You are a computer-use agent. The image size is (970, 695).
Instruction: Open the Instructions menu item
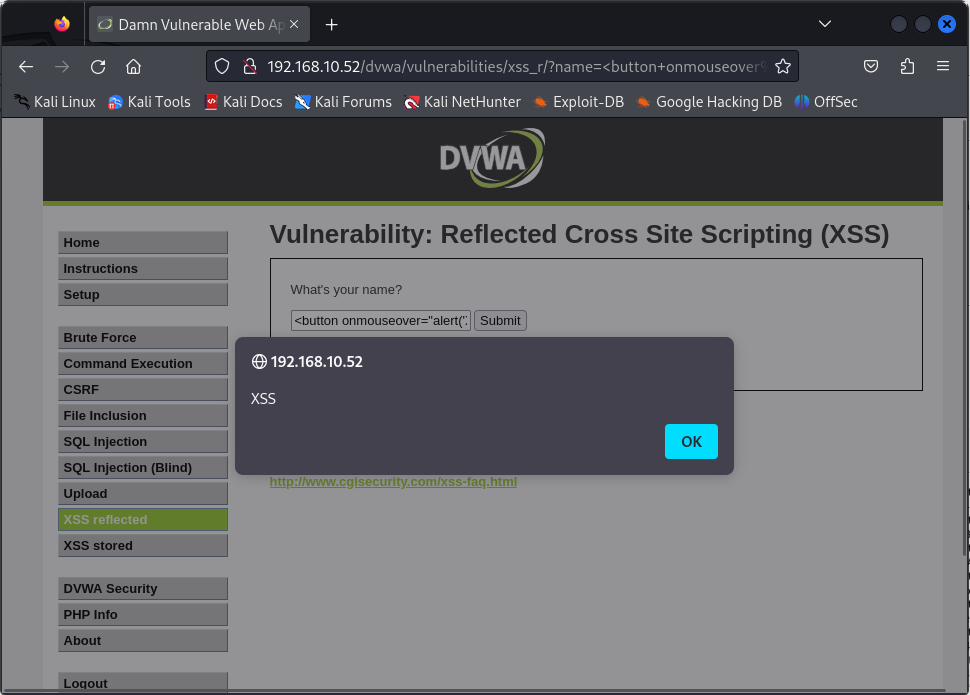click(x=143, y=269)
